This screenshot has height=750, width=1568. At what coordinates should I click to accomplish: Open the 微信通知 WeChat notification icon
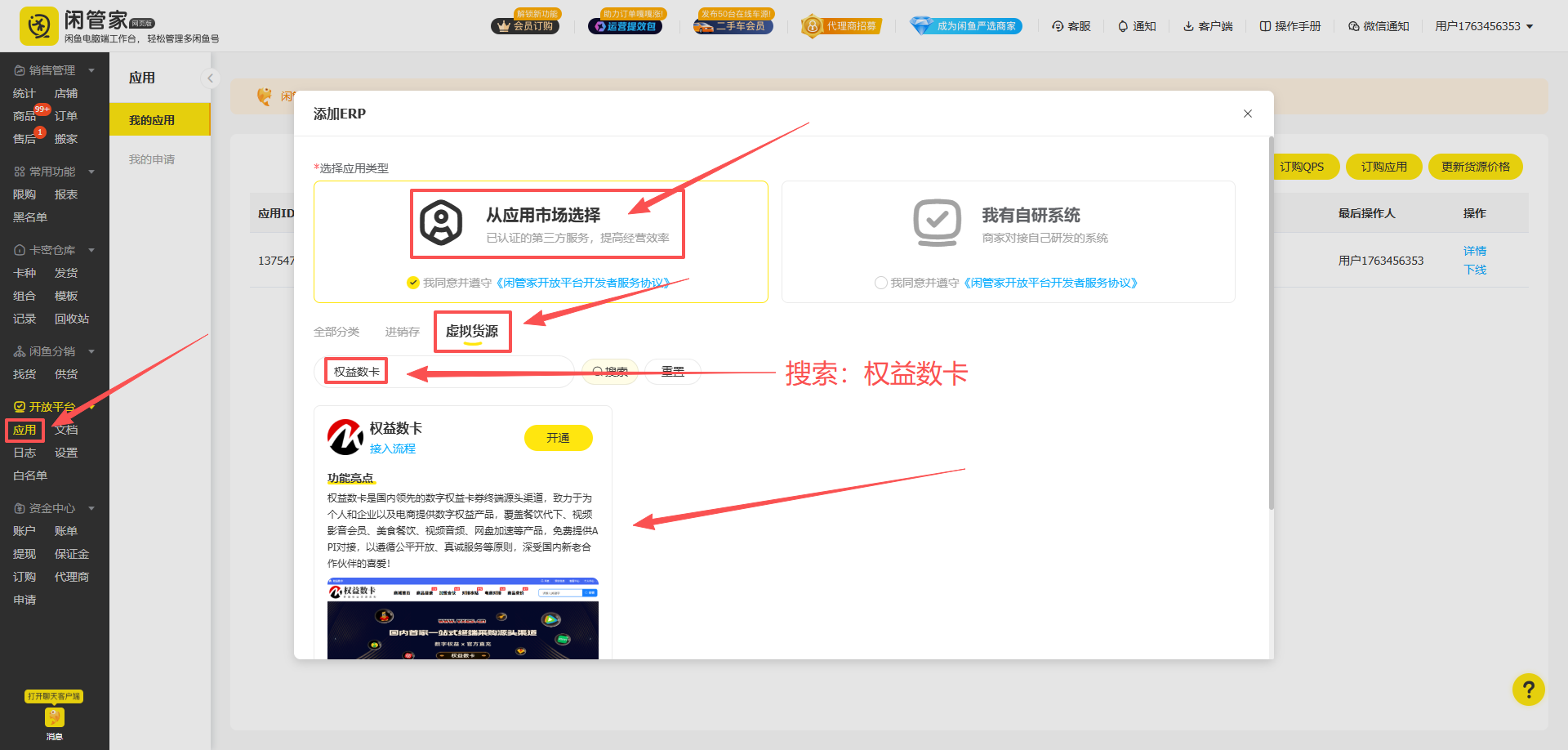[1353, 25]
